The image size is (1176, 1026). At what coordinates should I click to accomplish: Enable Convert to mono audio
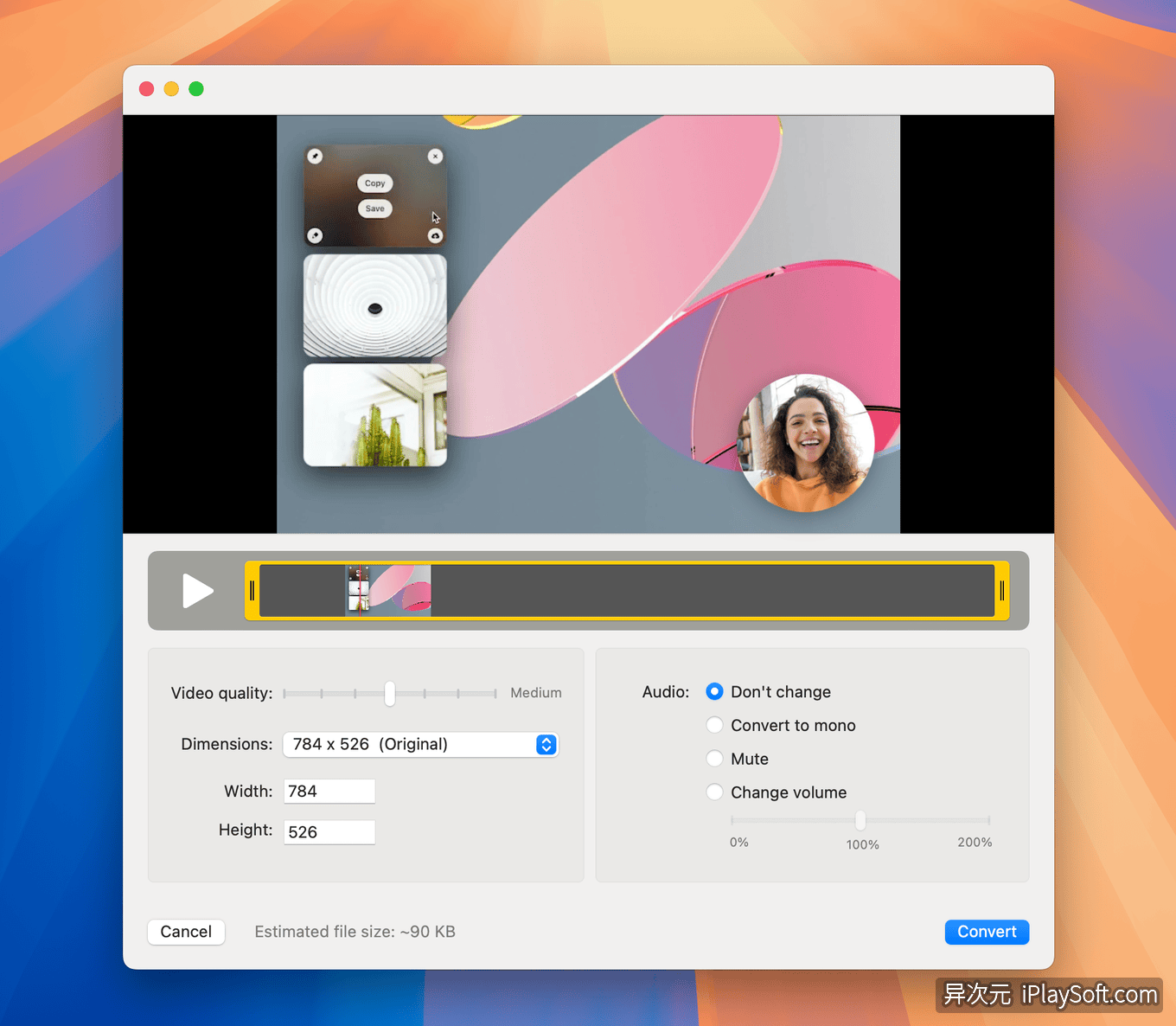pos(714,725)
